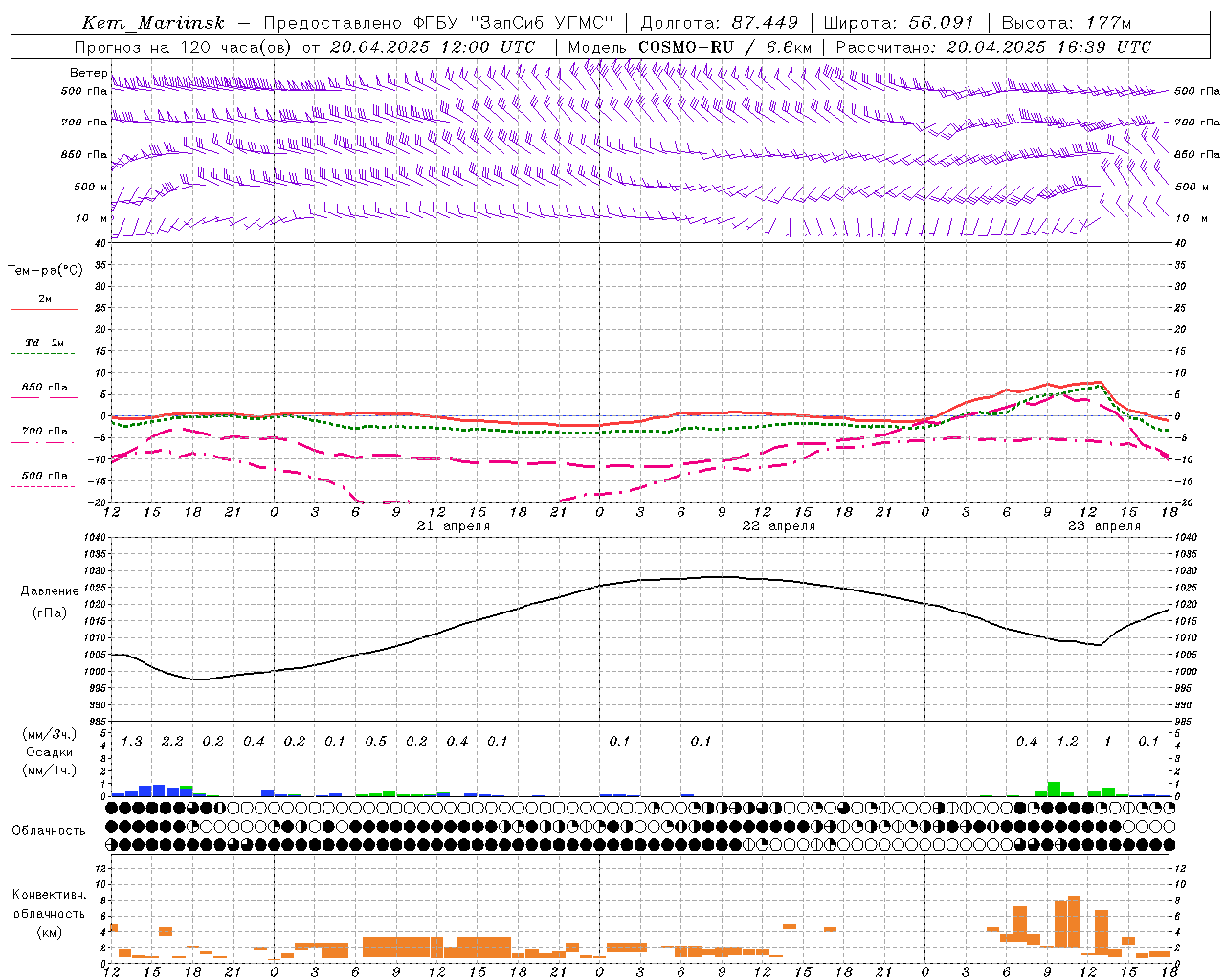Click the tallest green precipitation bar near 9h, 23 апреля

pos(1054,790)
